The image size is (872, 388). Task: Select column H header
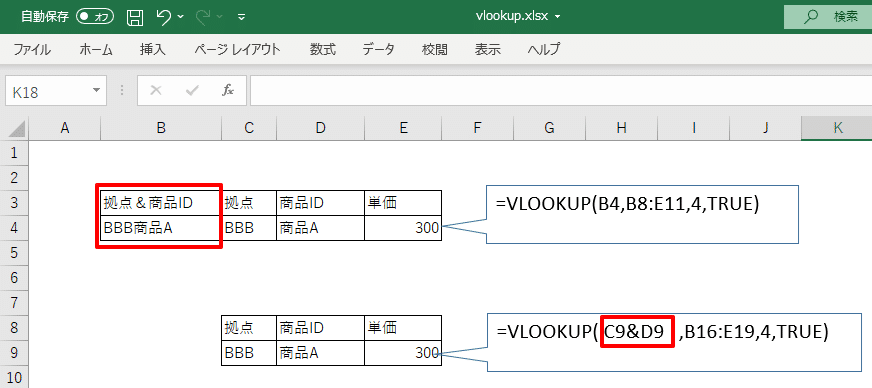[x=621, y=129]
